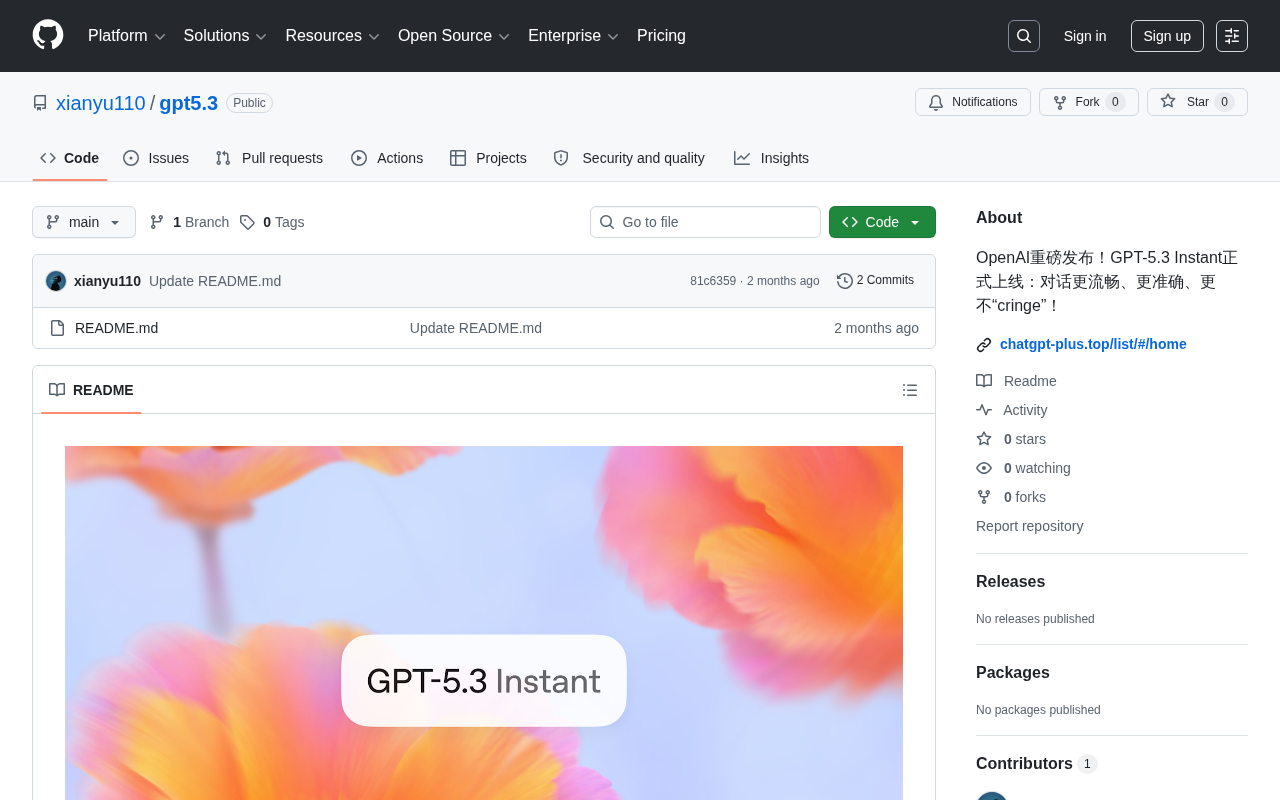Viewport: 1280px width, 800px height.
Task: Expand the Enterprise menu
Action: (573, 36)
